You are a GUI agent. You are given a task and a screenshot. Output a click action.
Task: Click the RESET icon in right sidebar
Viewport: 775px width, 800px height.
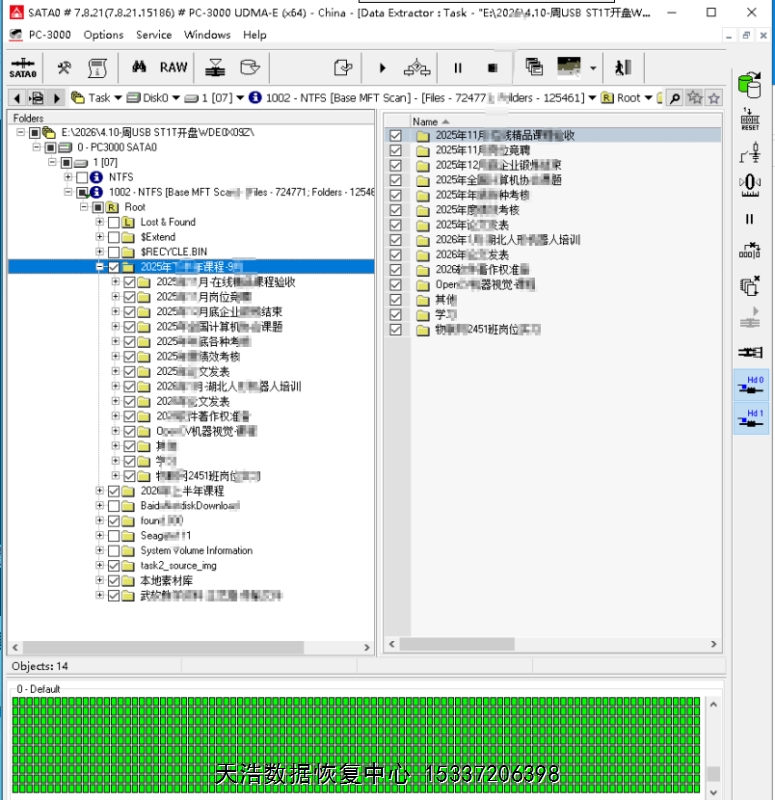point(749,119)
